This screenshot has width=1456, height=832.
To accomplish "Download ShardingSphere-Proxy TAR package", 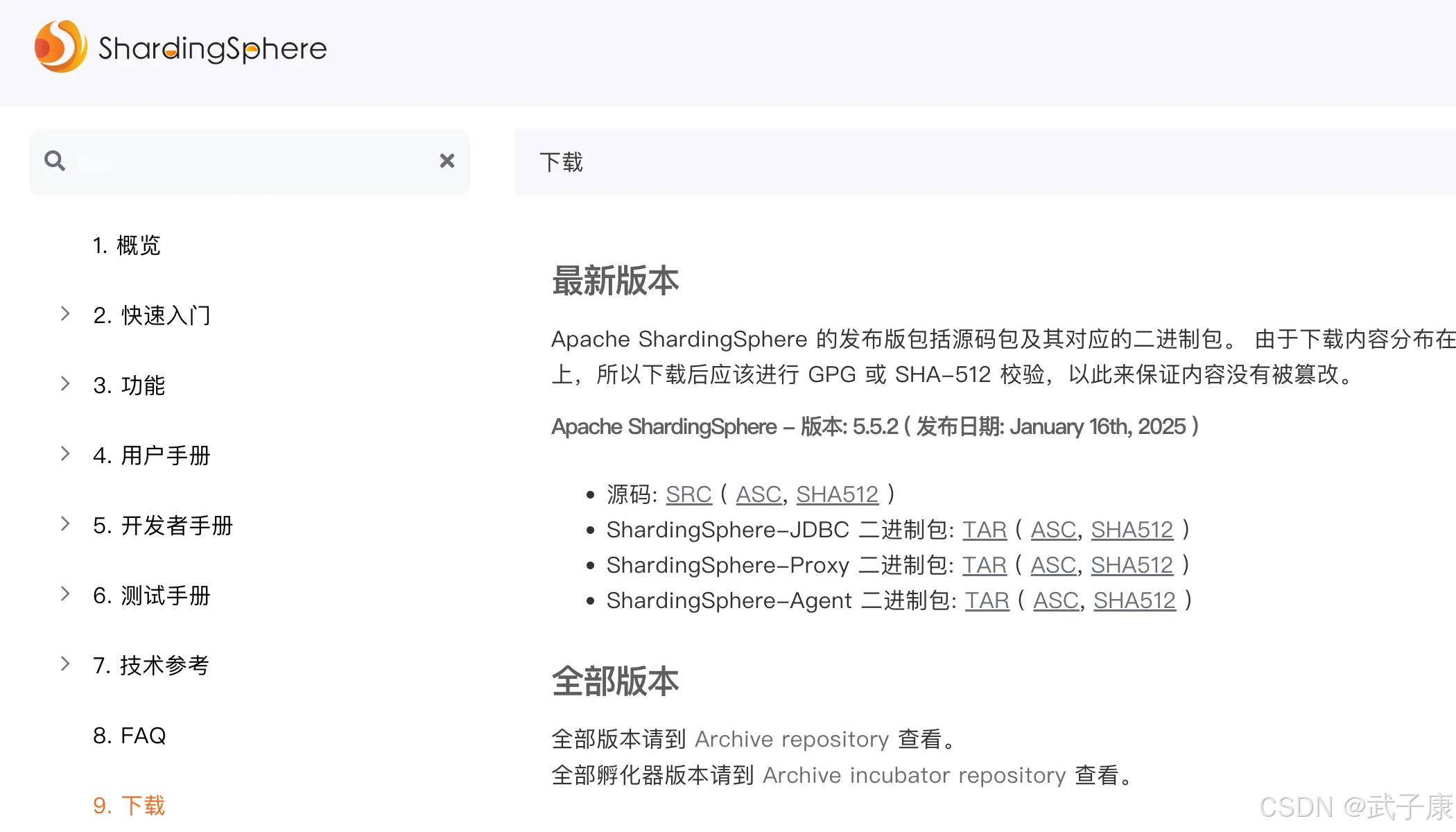I will coord(985,565).
